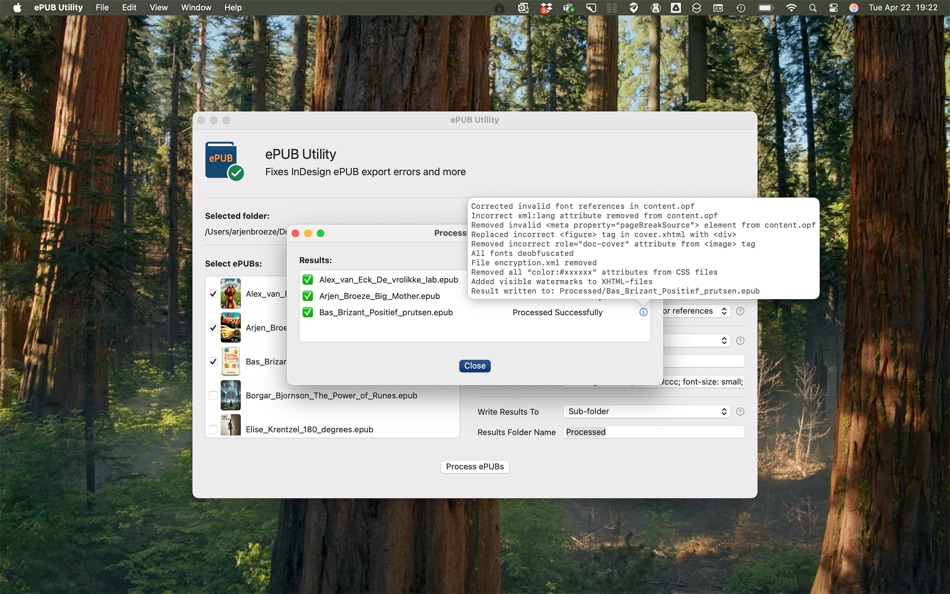Click the 'Processed Successfully' status text
Image resolution: width=950 pixels, height=594 pixels.
pos(557,312)
